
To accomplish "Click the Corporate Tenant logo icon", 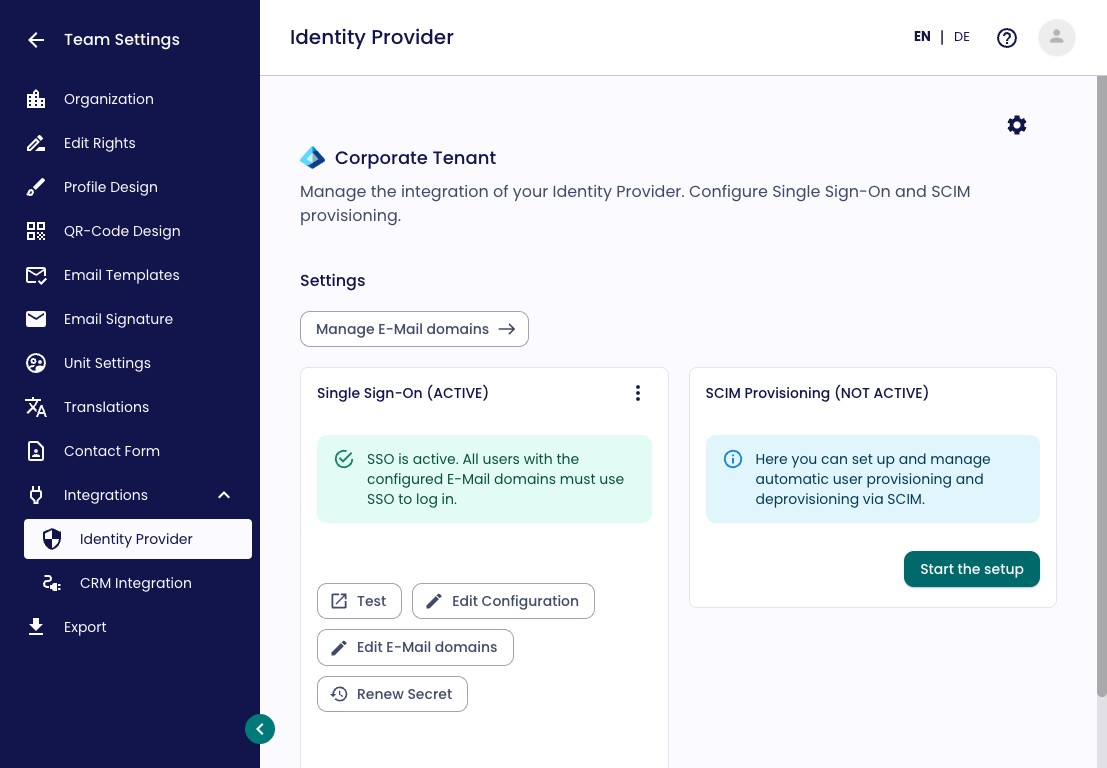I will [312, 157].
